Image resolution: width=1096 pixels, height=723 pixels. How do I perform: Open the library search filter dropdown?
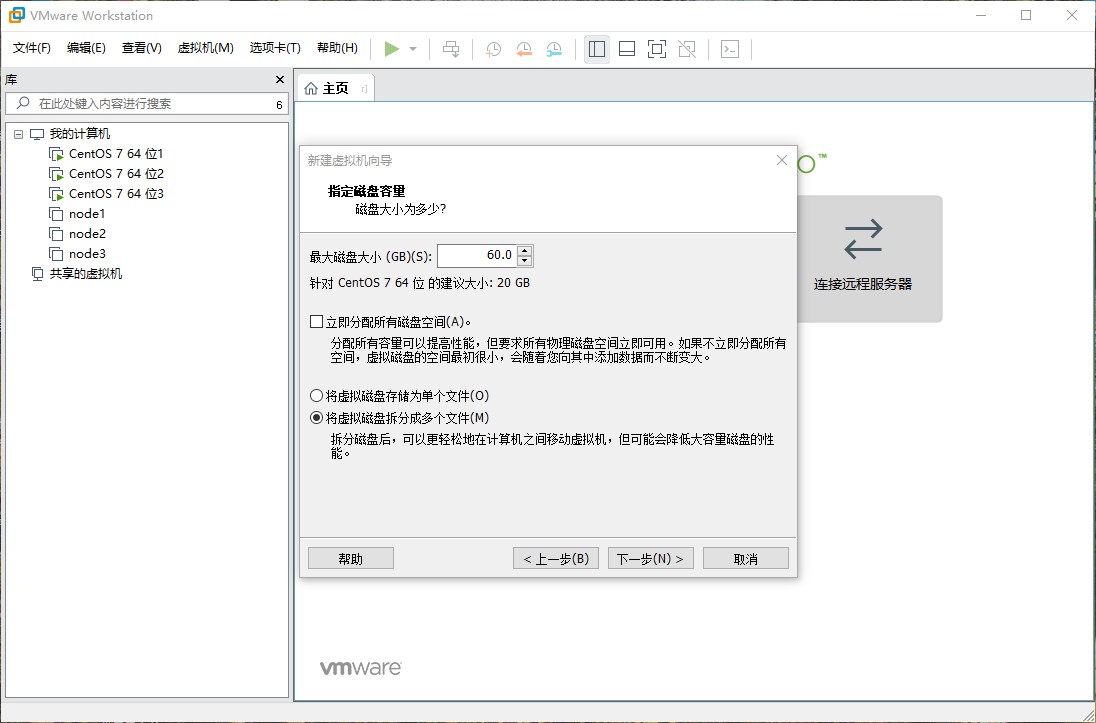click(x=279, y=104)
